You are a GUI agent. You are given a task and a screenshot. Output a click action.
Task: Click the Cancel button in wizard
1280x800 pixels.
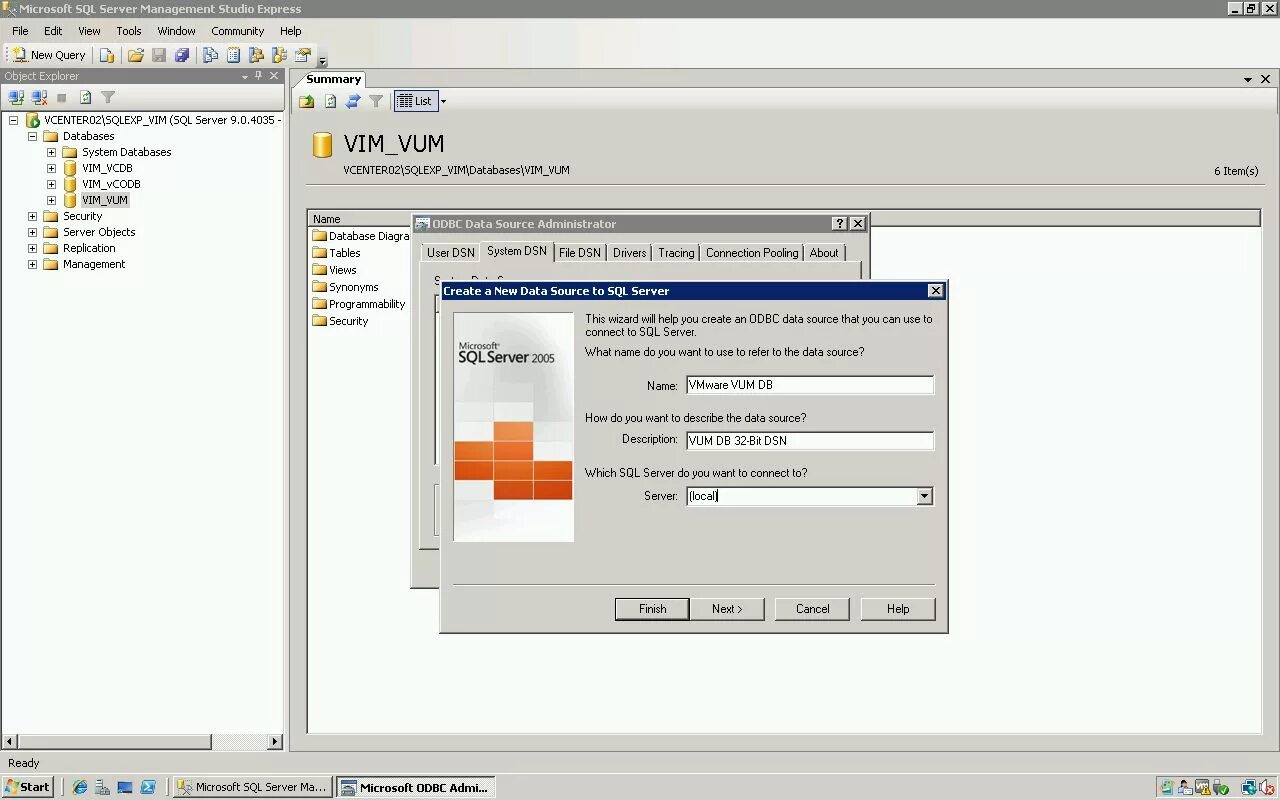(812, 609)
